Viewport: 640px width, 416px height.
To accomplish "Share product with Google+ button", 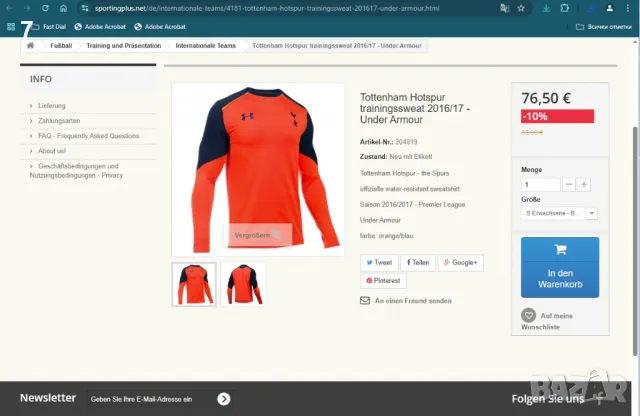I will pos(461,263).
